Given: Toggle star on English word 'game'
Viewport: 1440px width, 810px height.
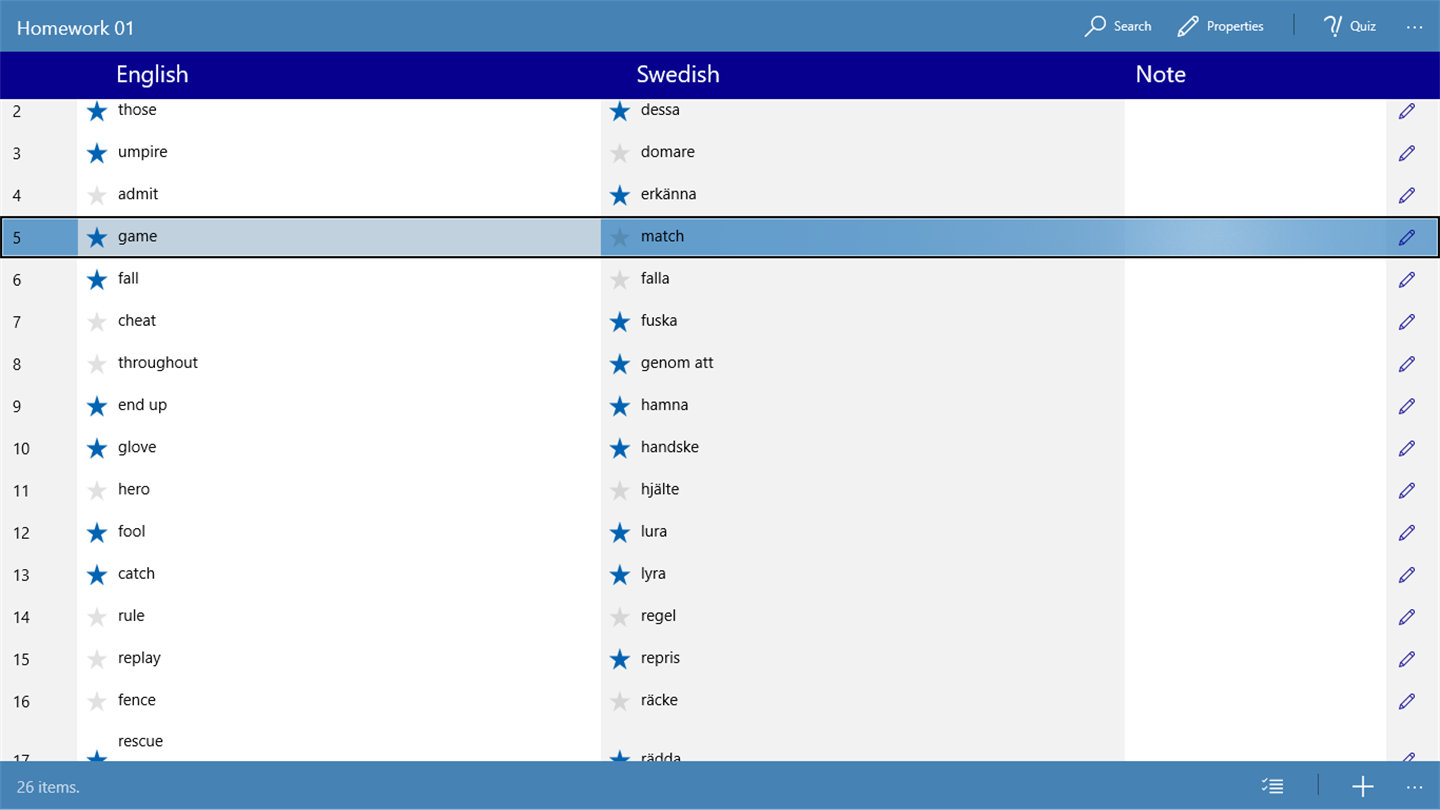Looking at the screenshot, I should [x=97, y=237].
